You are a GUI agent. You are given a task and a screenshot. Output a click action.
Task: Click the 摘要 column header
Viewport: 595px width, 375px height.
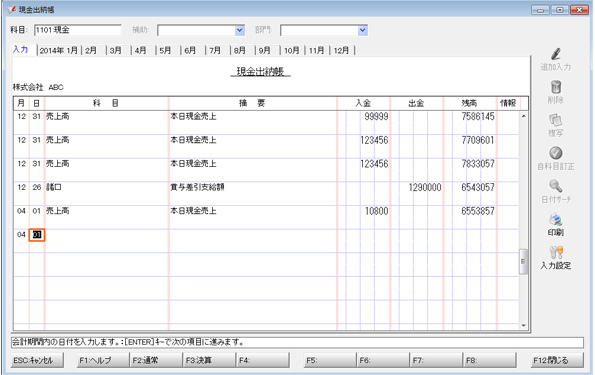tap(252, 103)
